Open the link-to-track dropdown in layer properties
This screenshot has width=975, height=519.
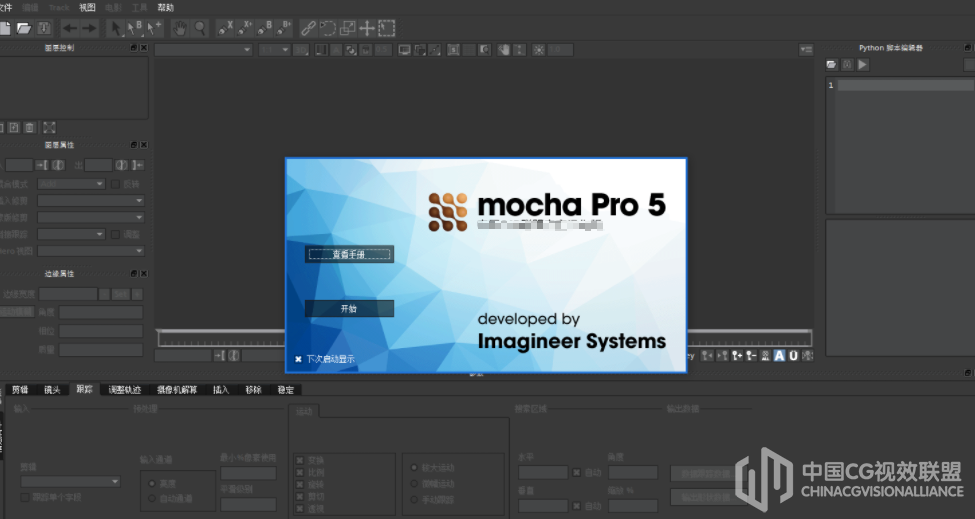tap(71, 234)
